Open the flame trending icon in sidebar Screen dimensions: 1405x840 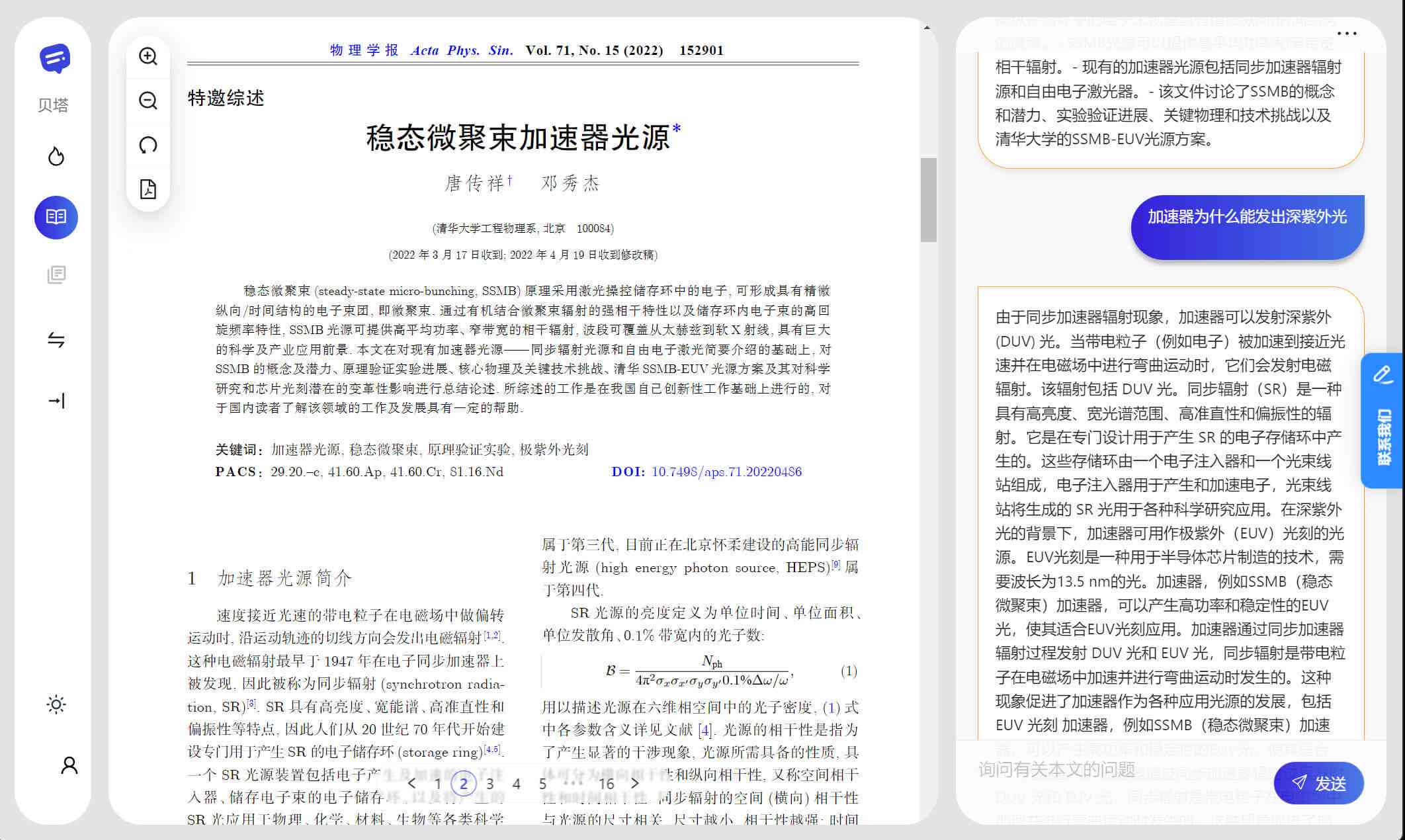(56, 156)
